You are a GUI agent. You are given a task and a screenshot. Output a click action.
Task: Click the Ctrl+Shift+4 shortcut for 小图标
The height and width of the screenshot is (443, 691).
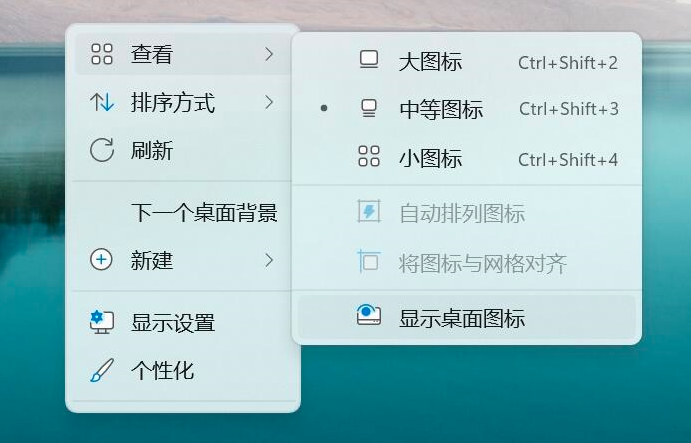(568, 160)
